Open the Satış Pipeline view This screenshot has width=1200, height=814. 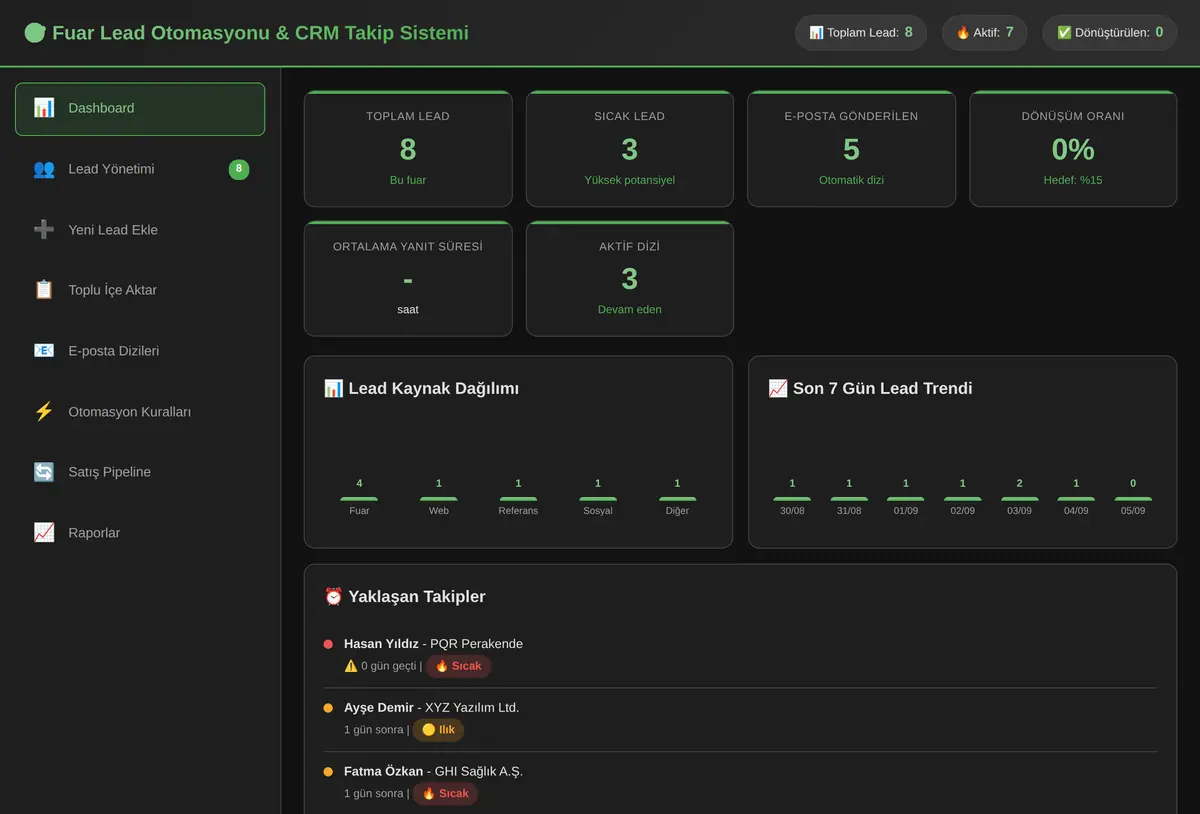[140, 472]
